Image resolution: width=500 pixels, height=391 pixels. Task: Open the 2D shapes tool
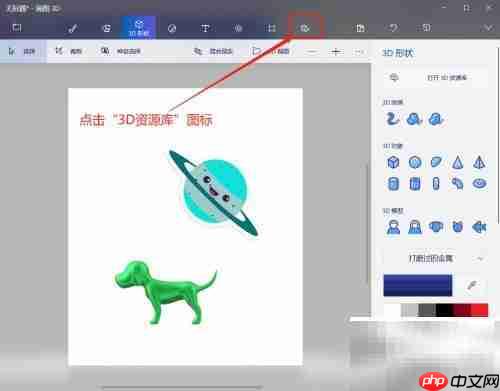pos(106,28)
